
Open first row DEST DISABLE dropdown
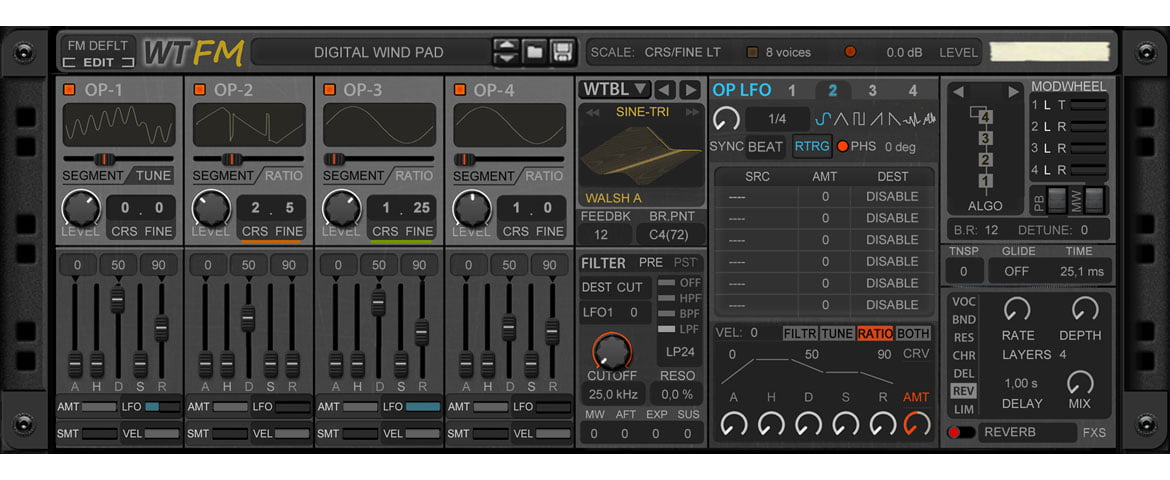[892, 196]
